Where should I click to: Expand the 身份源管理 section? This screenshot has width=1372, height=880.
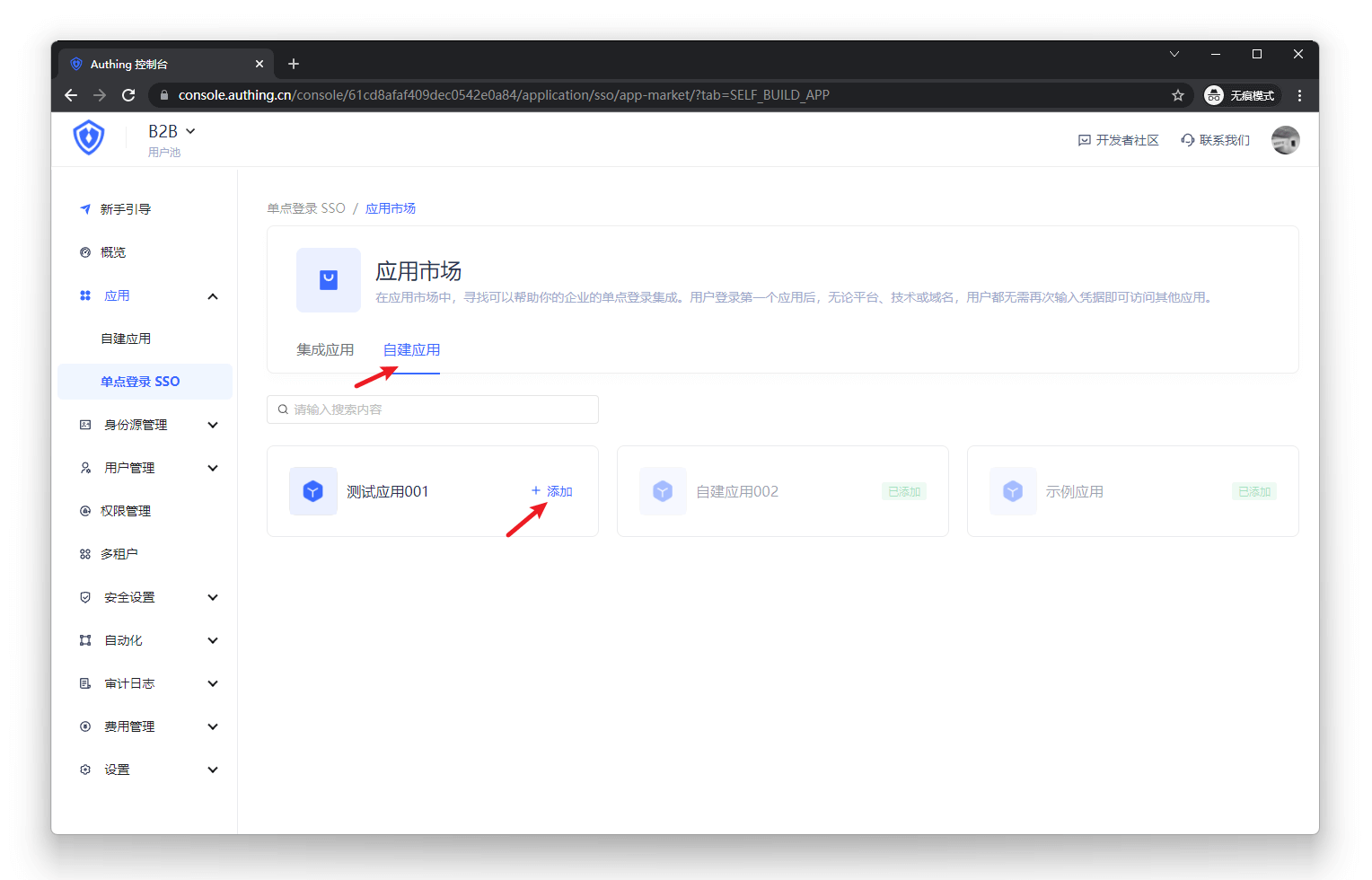213,425
